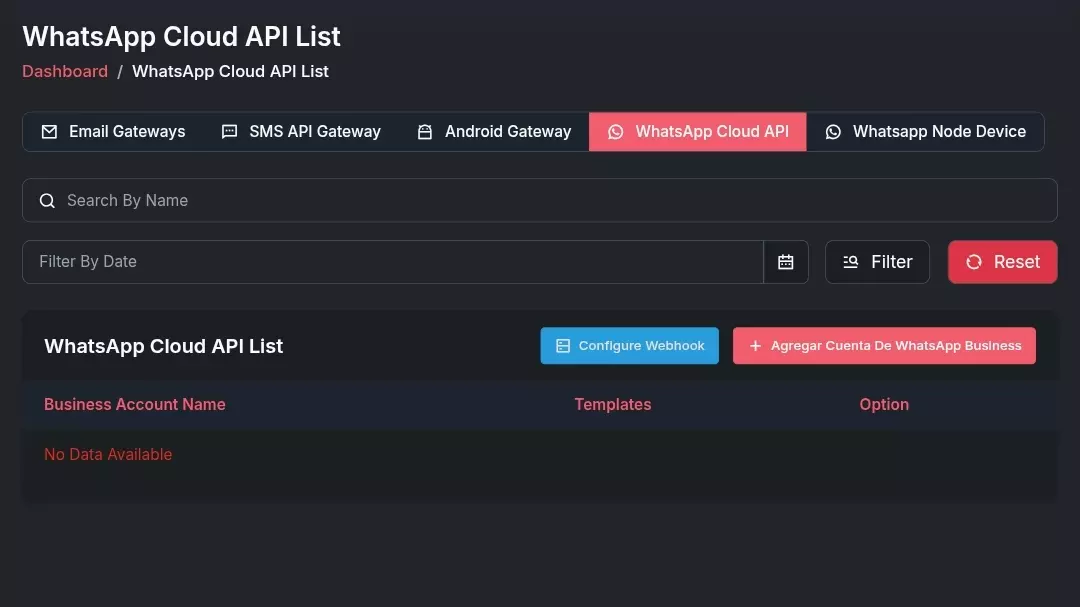
Task: Focus the Filter By Date input
Action: pyautogui.click(x=393, y=262)
